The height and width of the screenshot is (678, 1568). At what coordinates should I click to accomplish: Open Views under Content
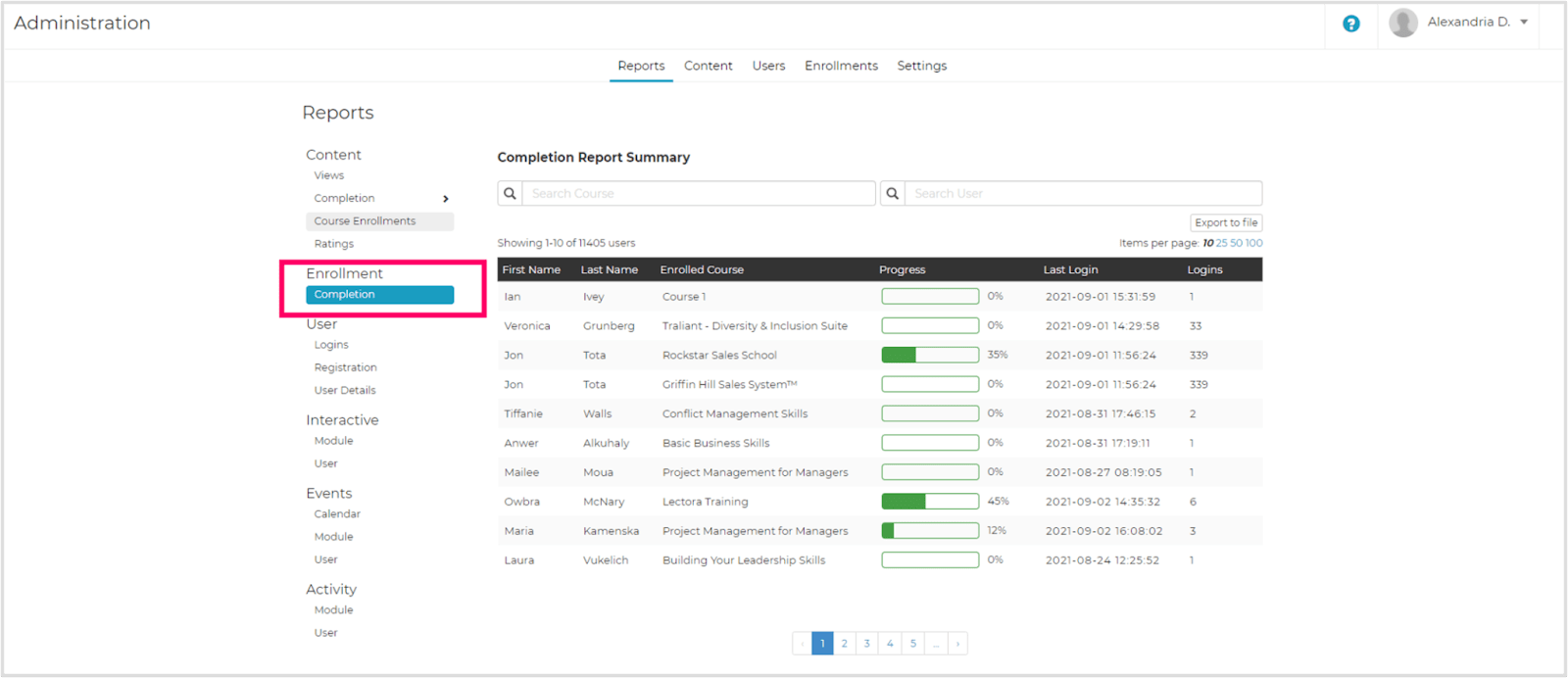click(x=329, y=175)
